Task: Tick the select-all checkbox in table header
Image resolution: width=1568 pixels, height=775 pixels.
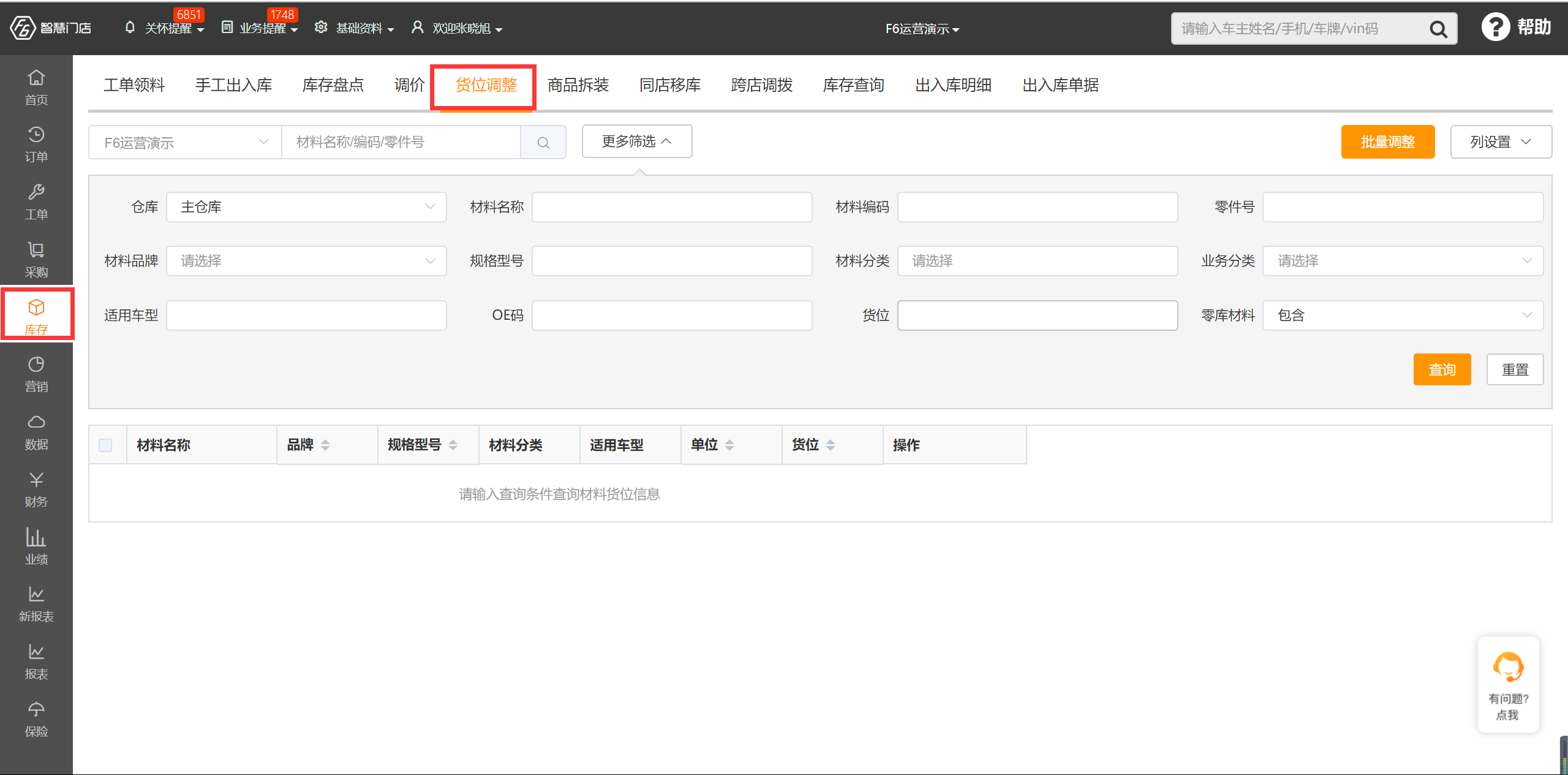Action: click(x=105, y=445)
